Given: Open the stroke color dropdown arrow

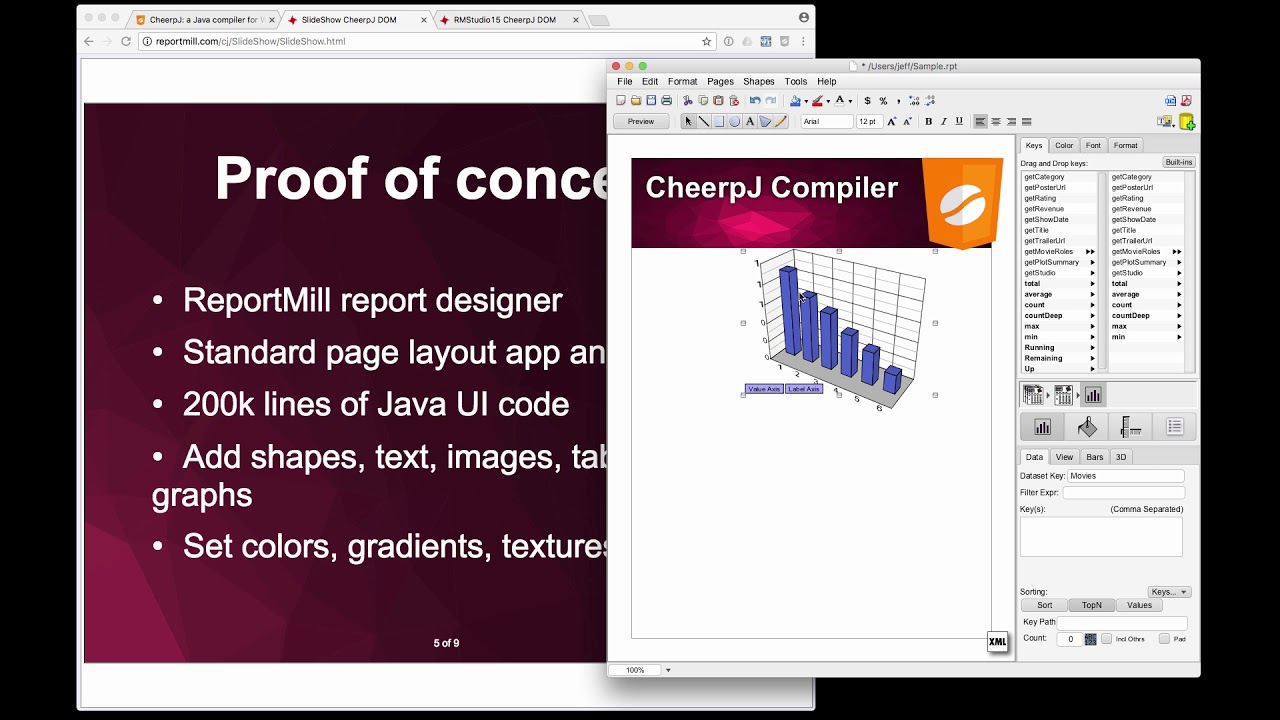Looking at the screenshot, I should (828, 102).
